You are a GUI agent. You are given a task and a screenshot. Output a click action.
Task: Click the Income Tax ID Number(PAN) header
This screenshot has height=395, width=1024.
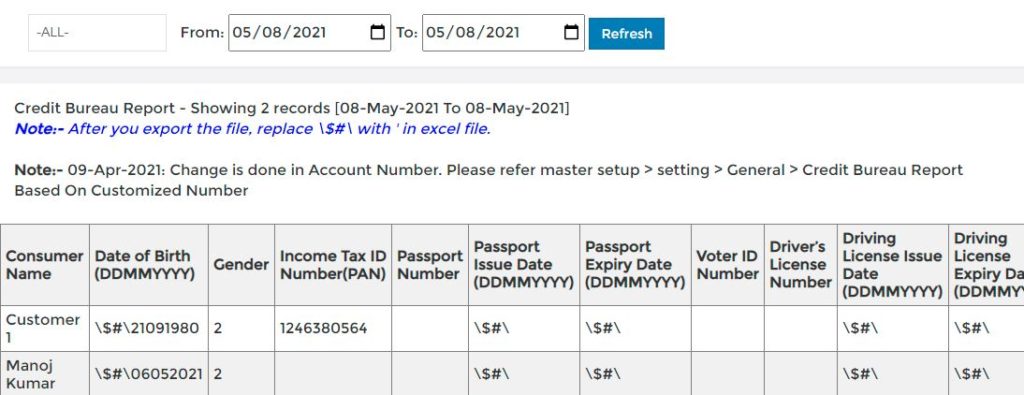pyautogui.click(x=333, y=265)
